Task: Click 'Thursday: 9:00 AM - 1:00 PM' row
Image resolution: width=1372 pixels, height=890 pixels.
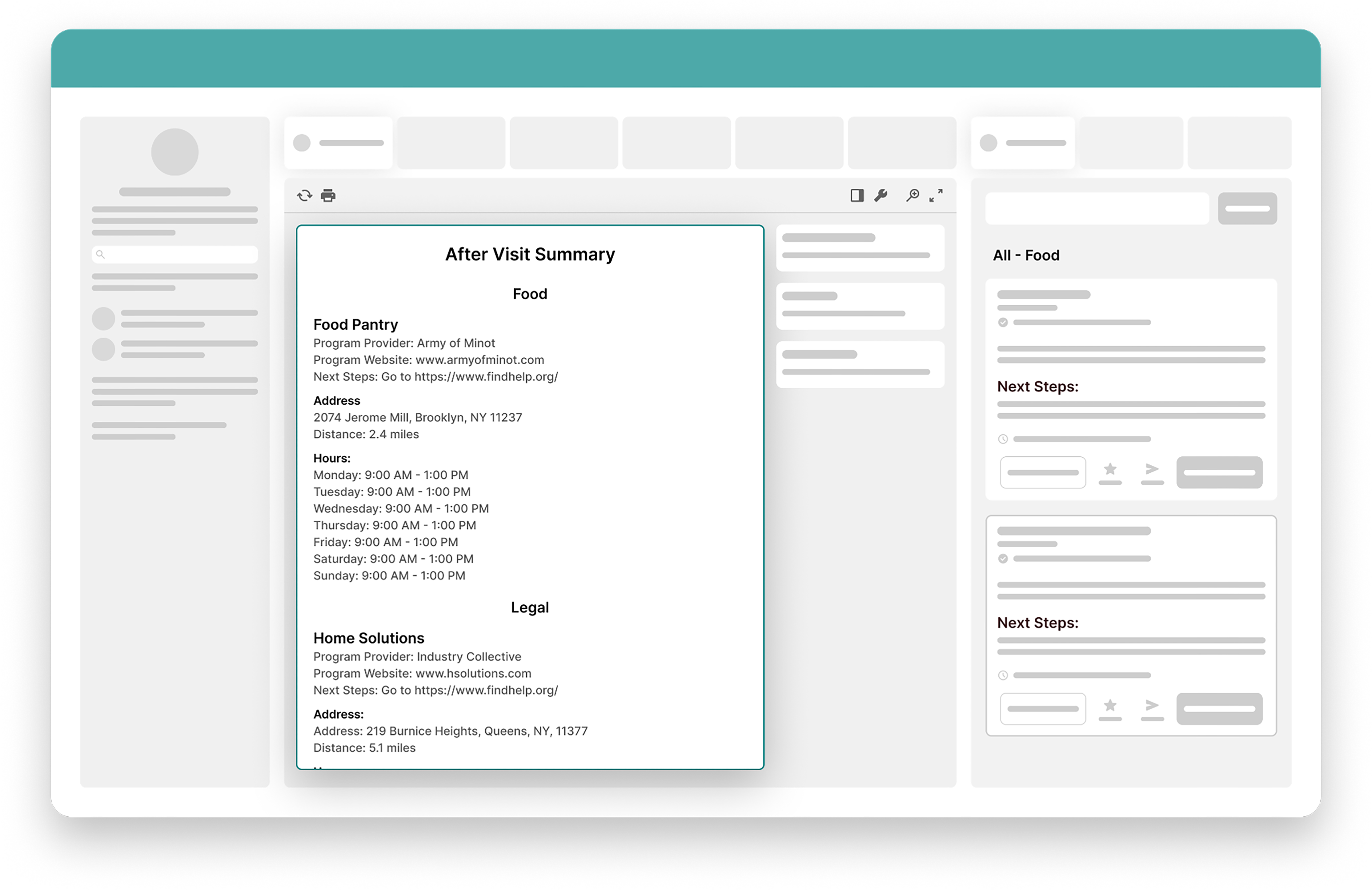Action: pos(394,525)
